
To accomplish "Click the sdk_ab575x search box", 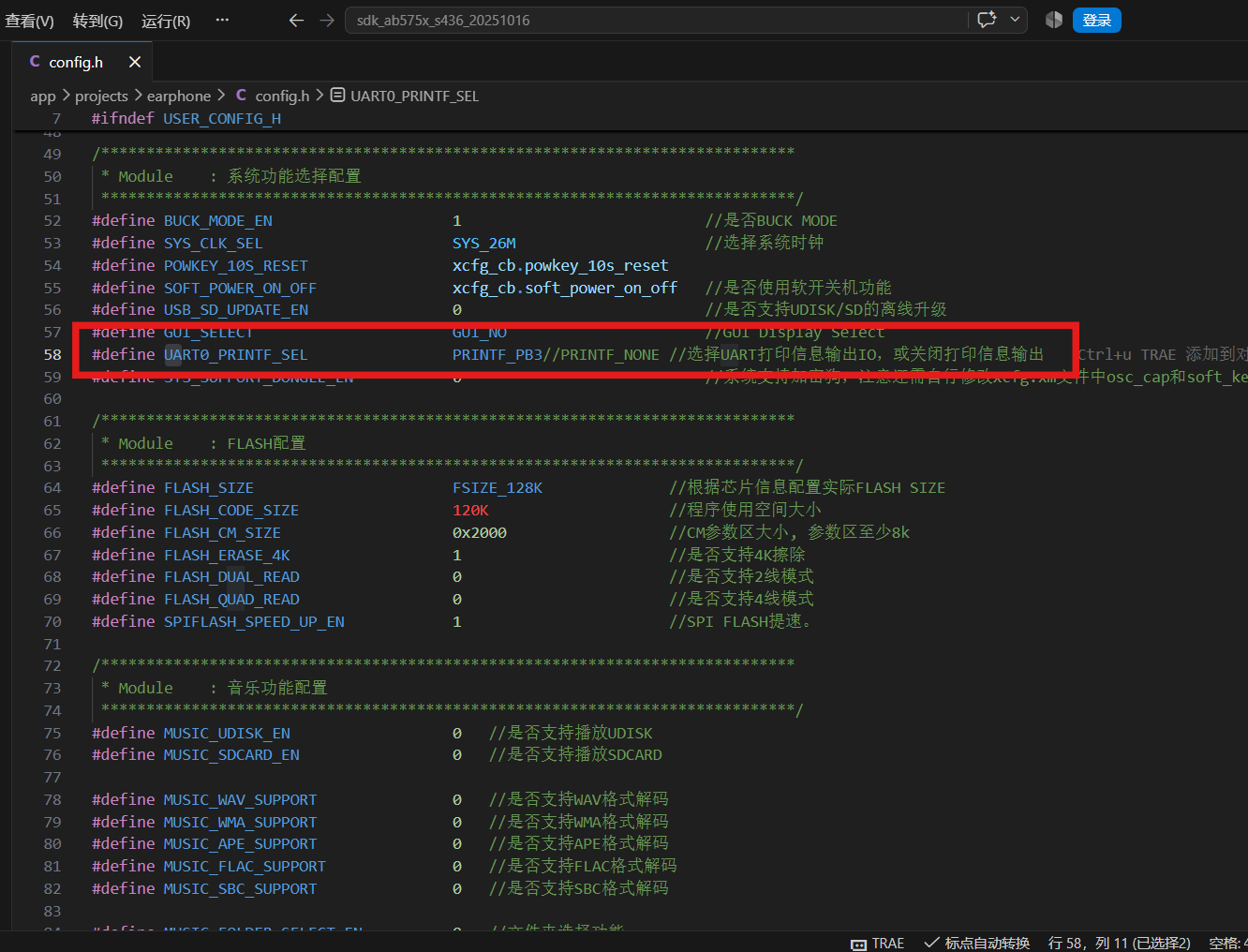I will pyautogui.click(x=656, y=20).
